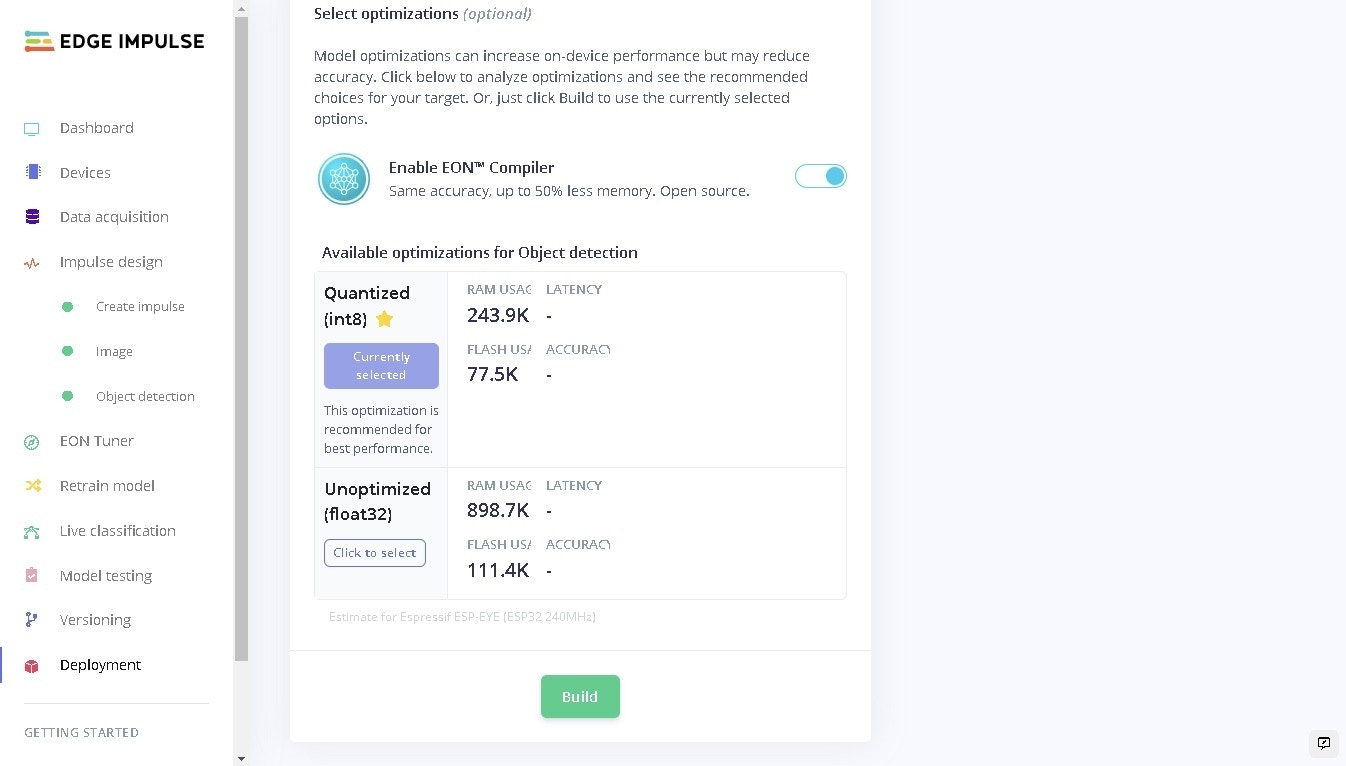Click the Live classification icon
1346x766 pixels.
[x=32, y=531]
